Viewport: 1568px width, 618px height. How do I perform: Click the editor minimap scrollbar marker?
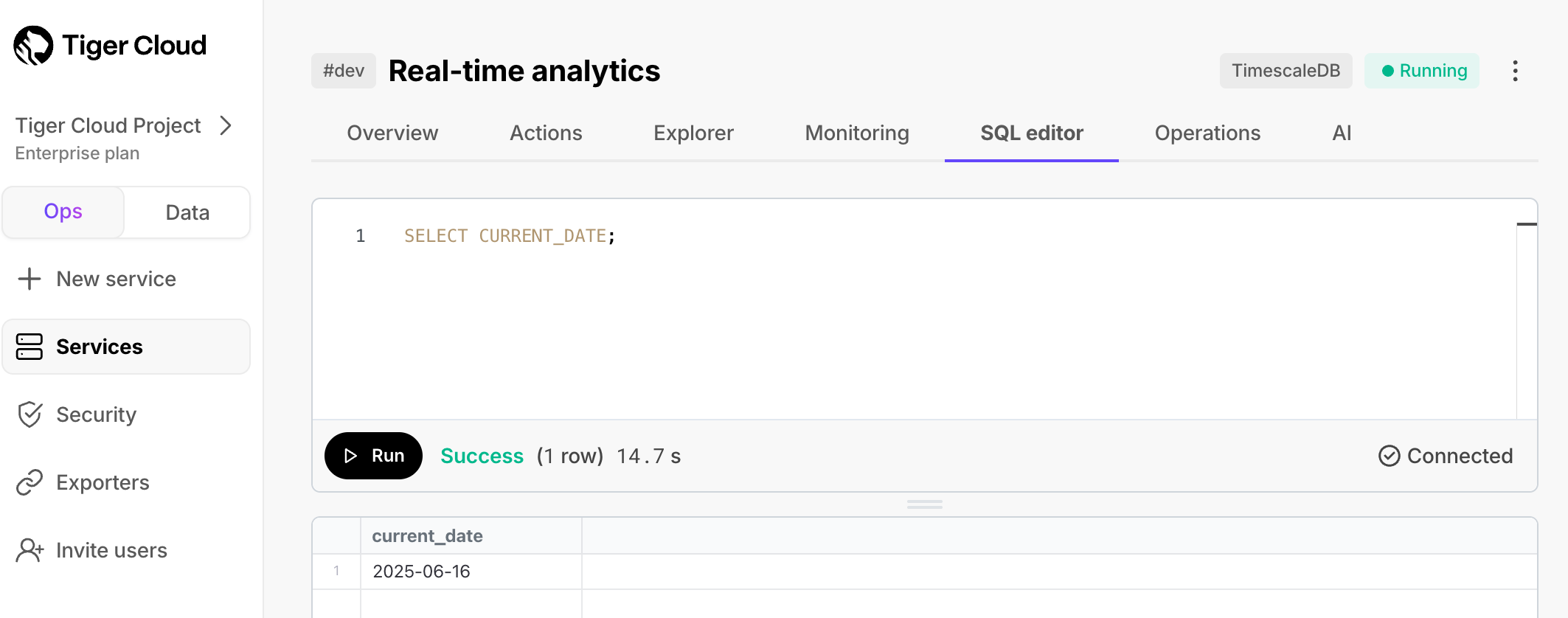1527,223
